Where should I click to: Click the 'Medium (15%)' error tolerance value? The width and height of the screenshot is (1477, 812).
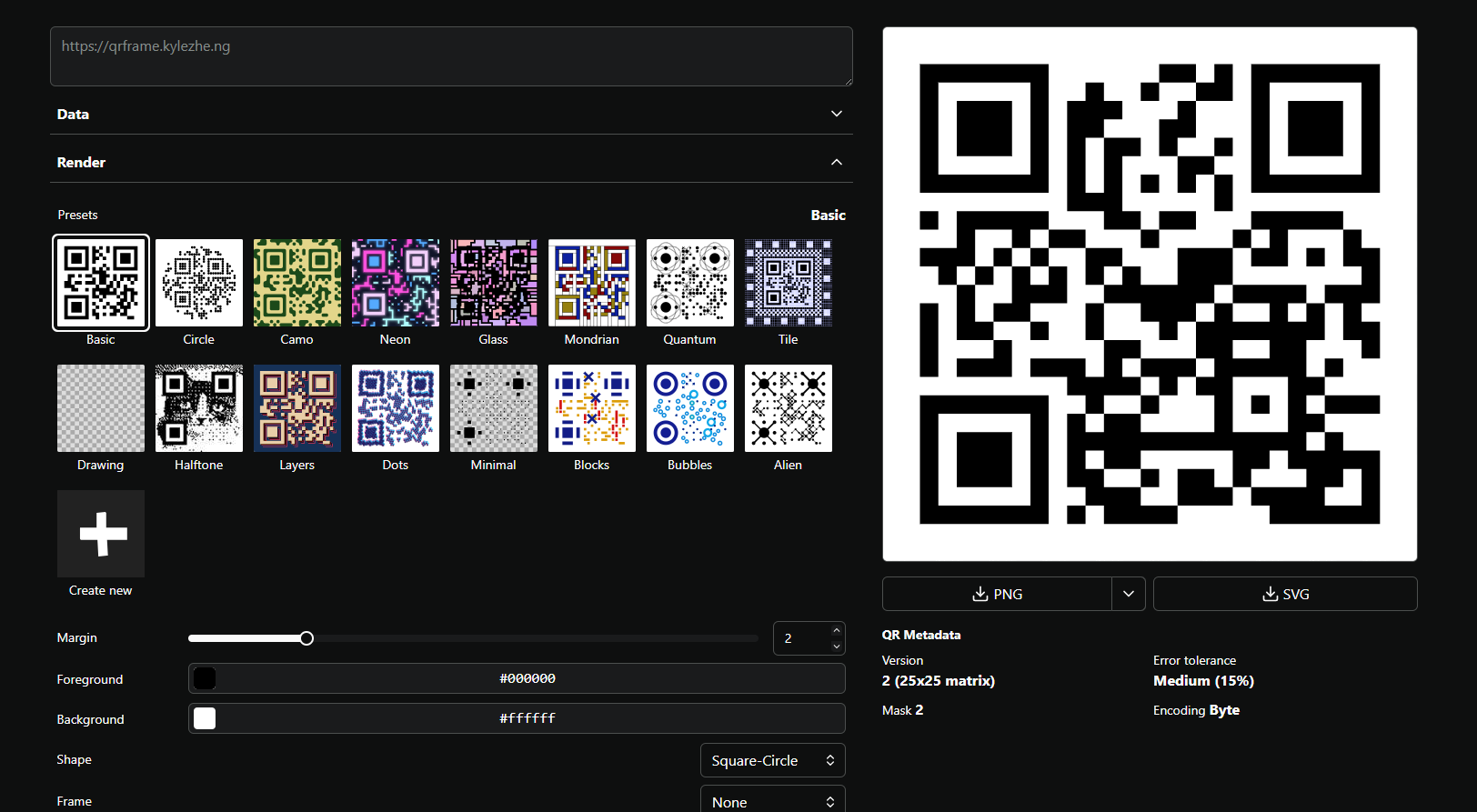pos(1203,681)
